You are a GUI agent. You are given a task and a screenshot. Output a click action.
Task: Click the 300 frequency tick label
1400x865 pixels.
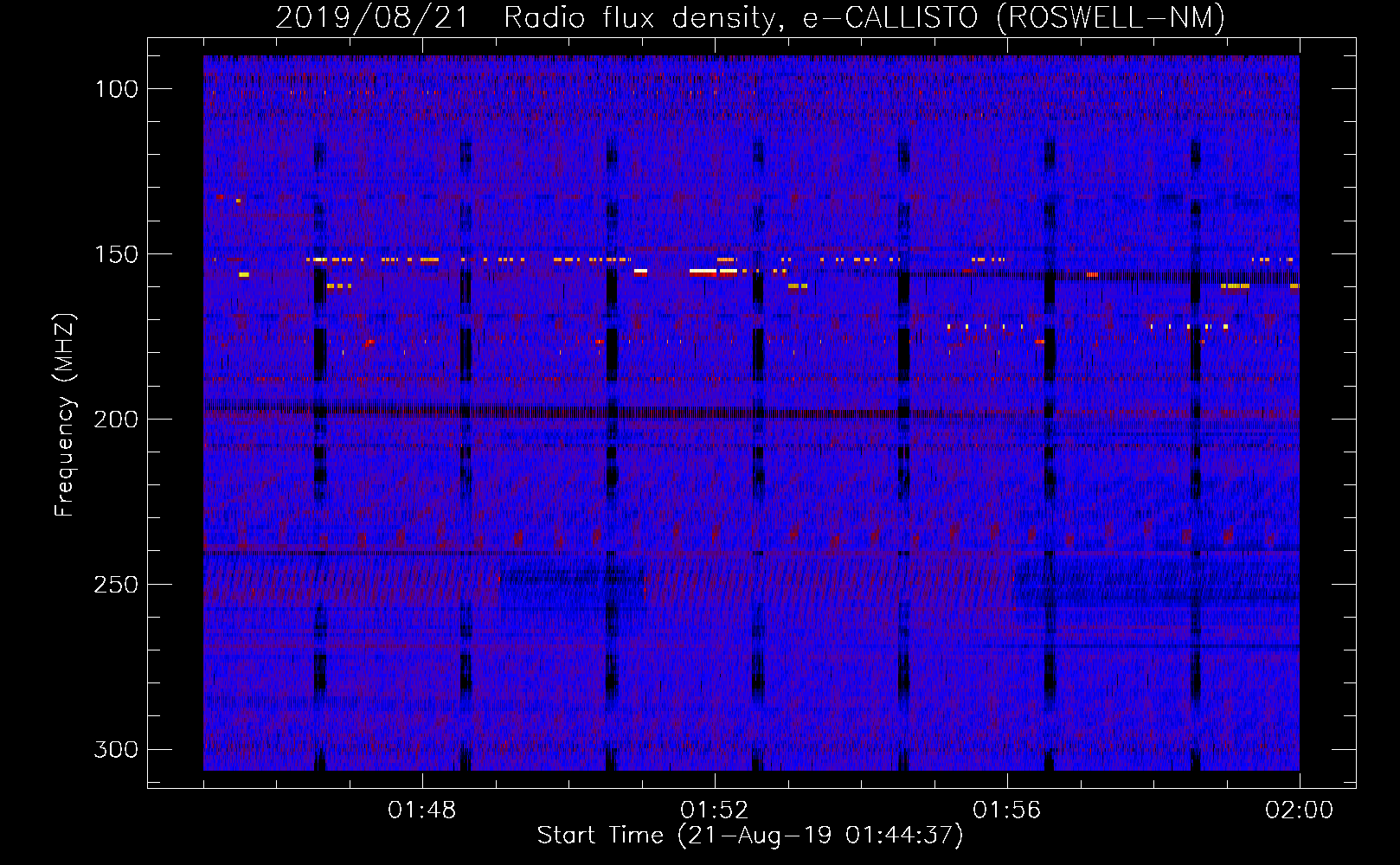pyautogui.click(x=116, y=749)
